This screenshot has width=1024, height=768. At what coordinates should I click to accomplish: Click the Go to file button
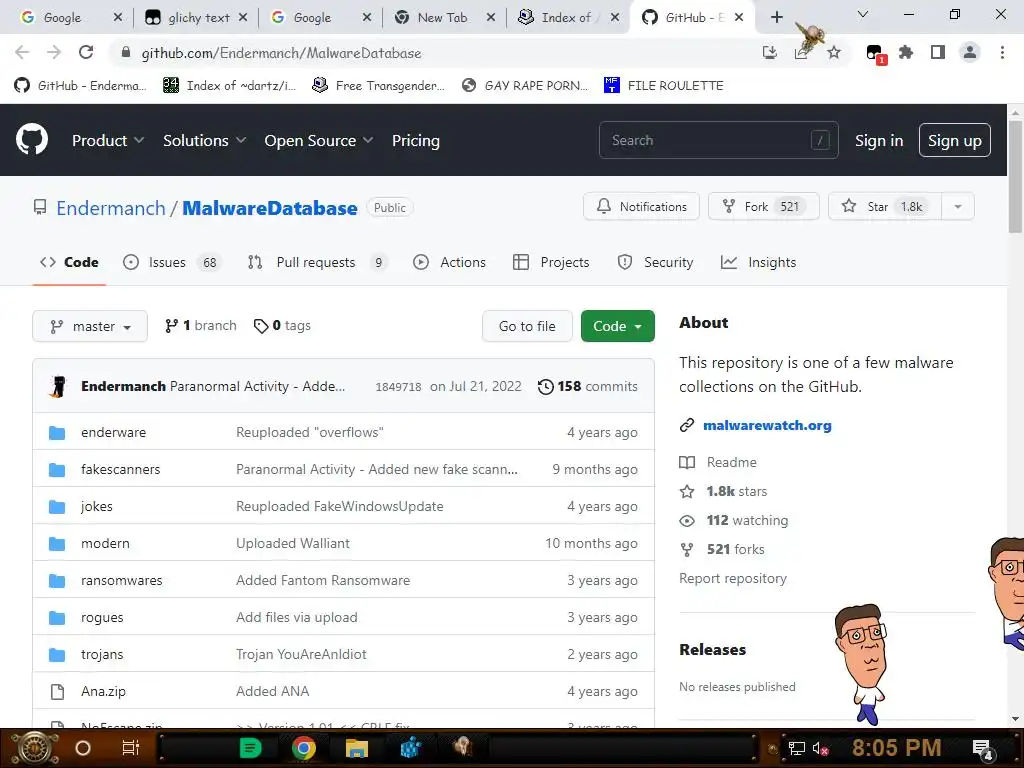(x=527, y=326)
